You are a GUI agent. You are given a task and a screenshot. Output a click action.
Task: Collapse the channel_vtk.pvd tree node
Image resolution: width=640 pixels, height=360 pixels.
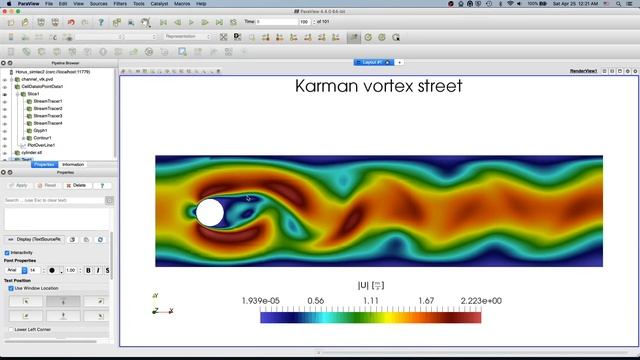click(x=12, y=79)
